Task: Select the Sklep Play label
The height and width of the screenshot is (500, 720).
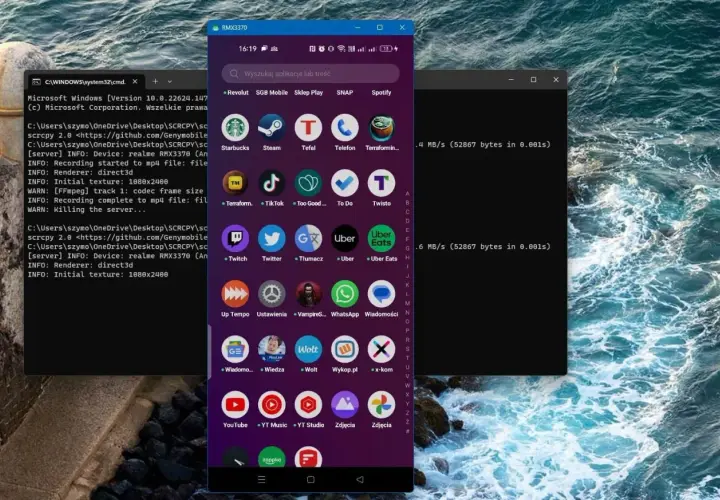Action: tap(309, 92)
